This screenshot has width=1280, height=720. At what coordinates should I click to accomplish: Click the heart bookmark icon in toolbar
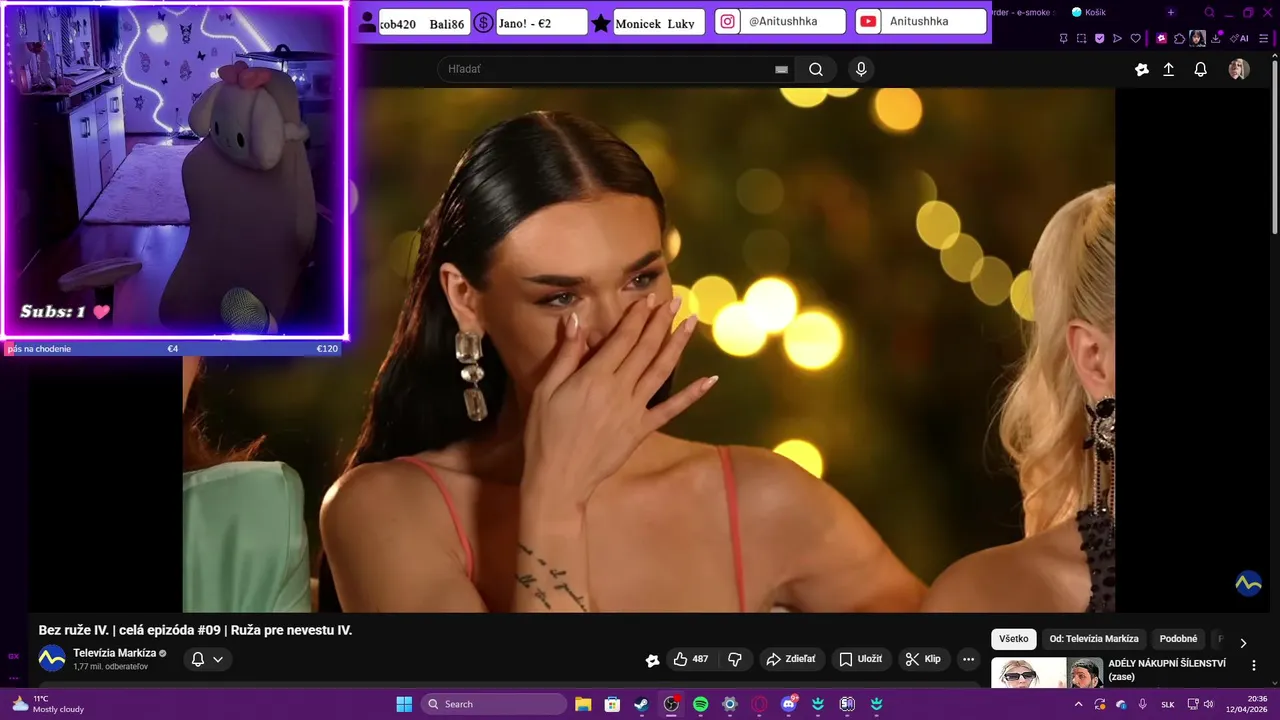point(1136,38)
